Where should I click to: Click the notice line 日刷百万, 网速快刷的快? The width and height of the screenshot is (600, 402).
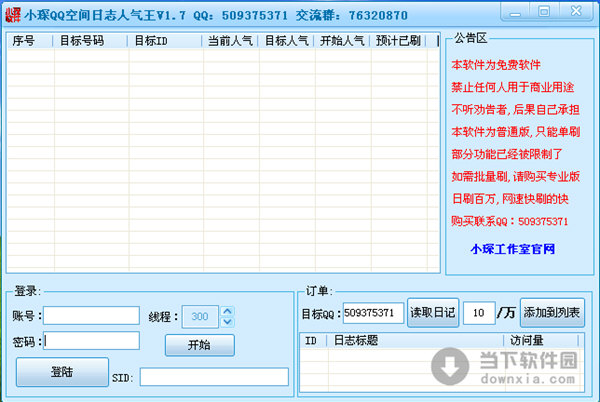click(x=510, y=199)
